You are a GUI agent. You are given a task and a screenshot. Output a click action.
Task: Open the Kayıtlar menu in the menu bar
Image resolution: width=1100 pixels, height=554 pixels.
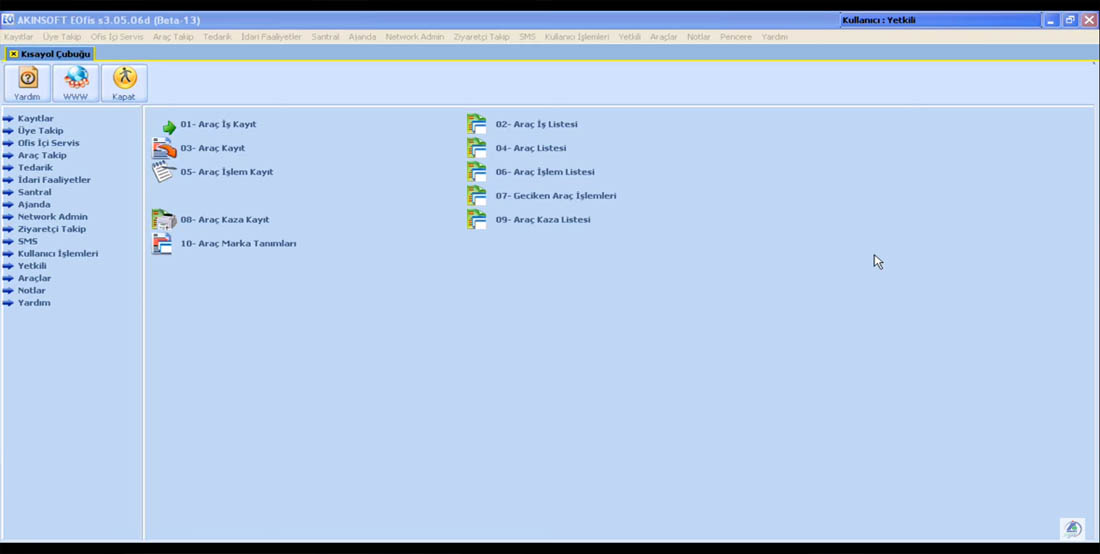point(18,37)
